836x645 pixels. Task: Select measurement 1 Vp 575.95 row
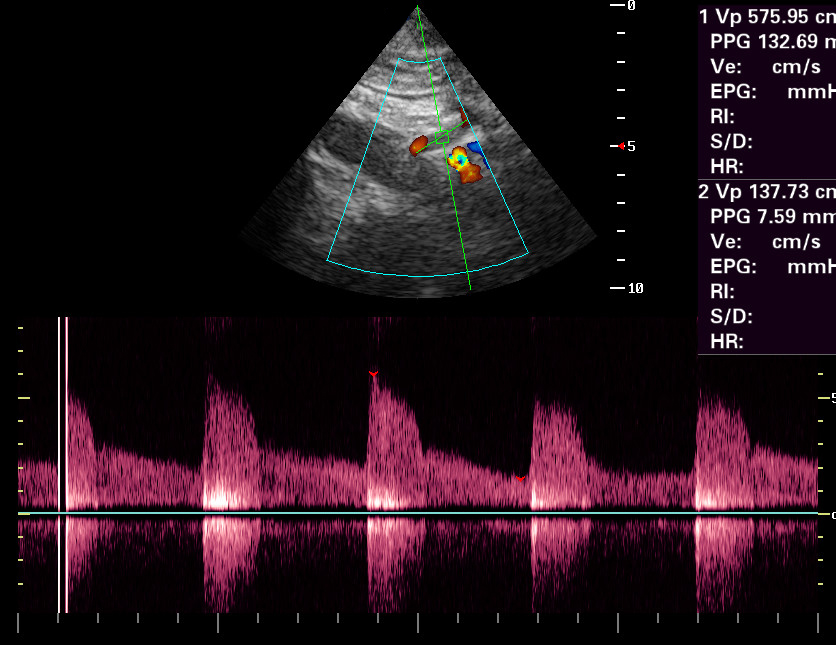click(x=766, y=16)
